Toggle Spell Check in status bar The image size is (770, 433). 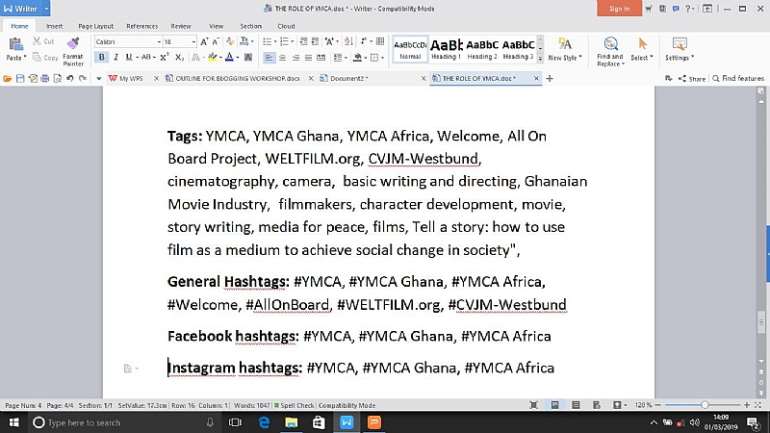[x=294, y=405]
